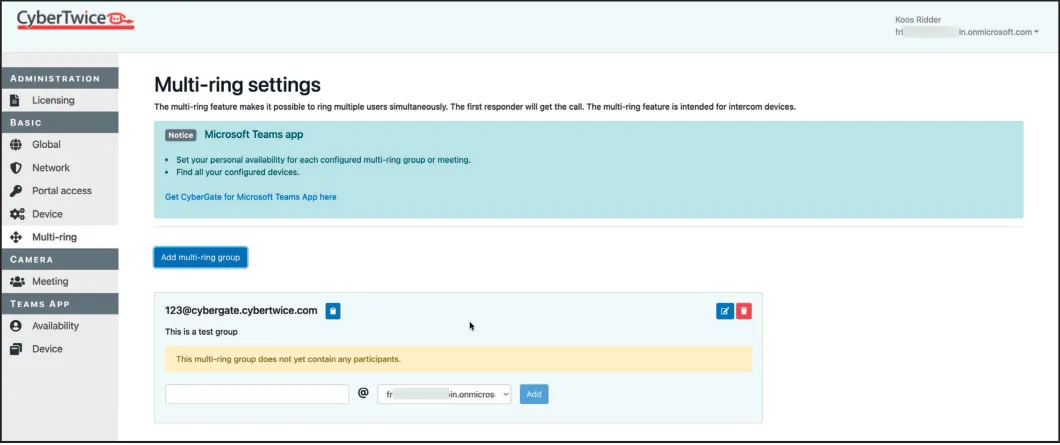Delete the multi-ring group with trash icon

(x=744, y=311)
